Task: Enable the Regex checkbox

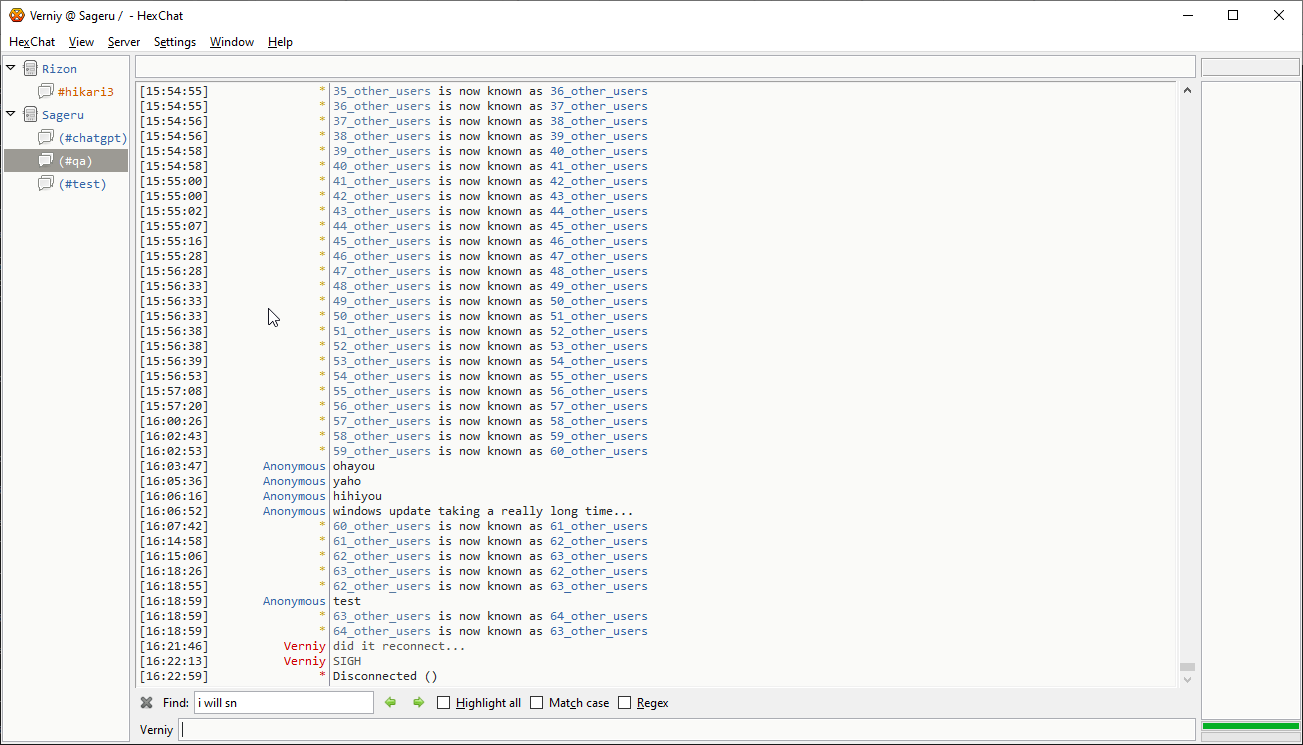Action: click(x=625, y=703)
